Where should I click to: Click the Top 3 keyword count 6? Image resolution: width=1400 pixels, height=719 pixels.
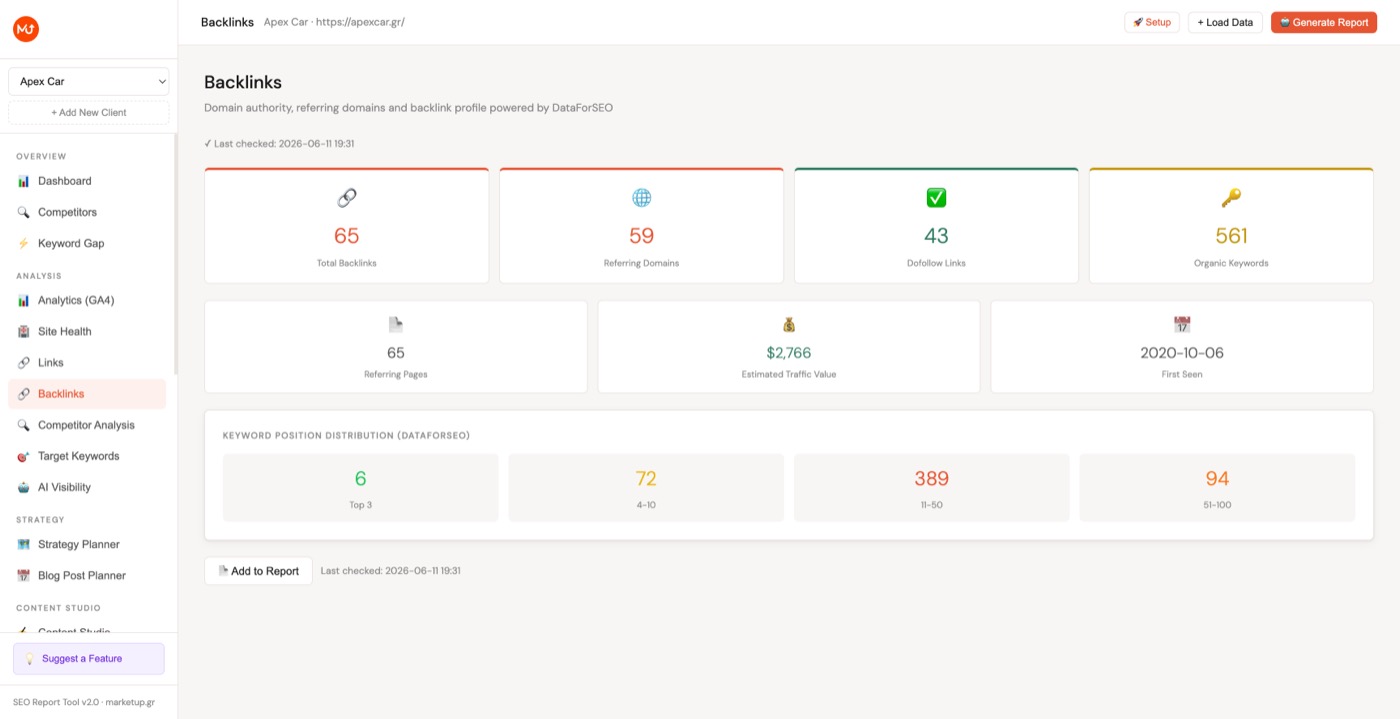(361, 479)
